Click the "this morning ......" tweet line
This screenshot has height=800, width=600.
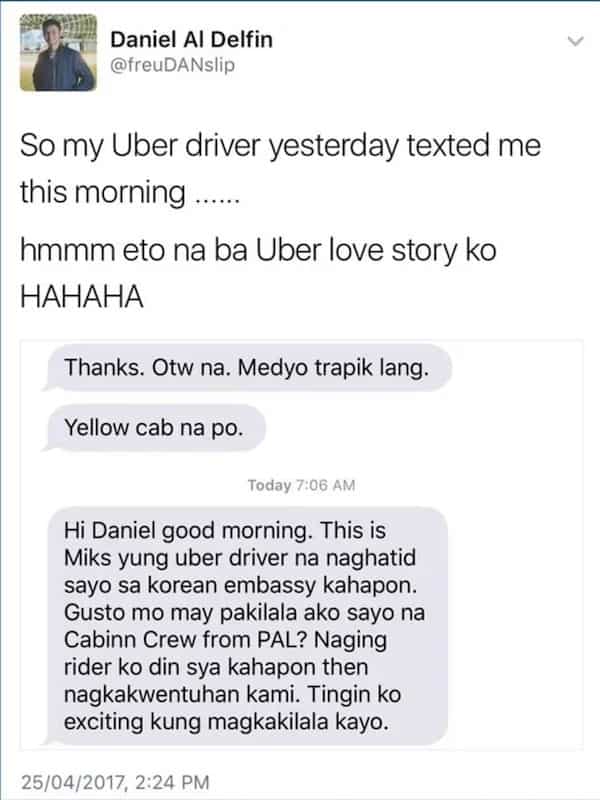tap(130, 193)
